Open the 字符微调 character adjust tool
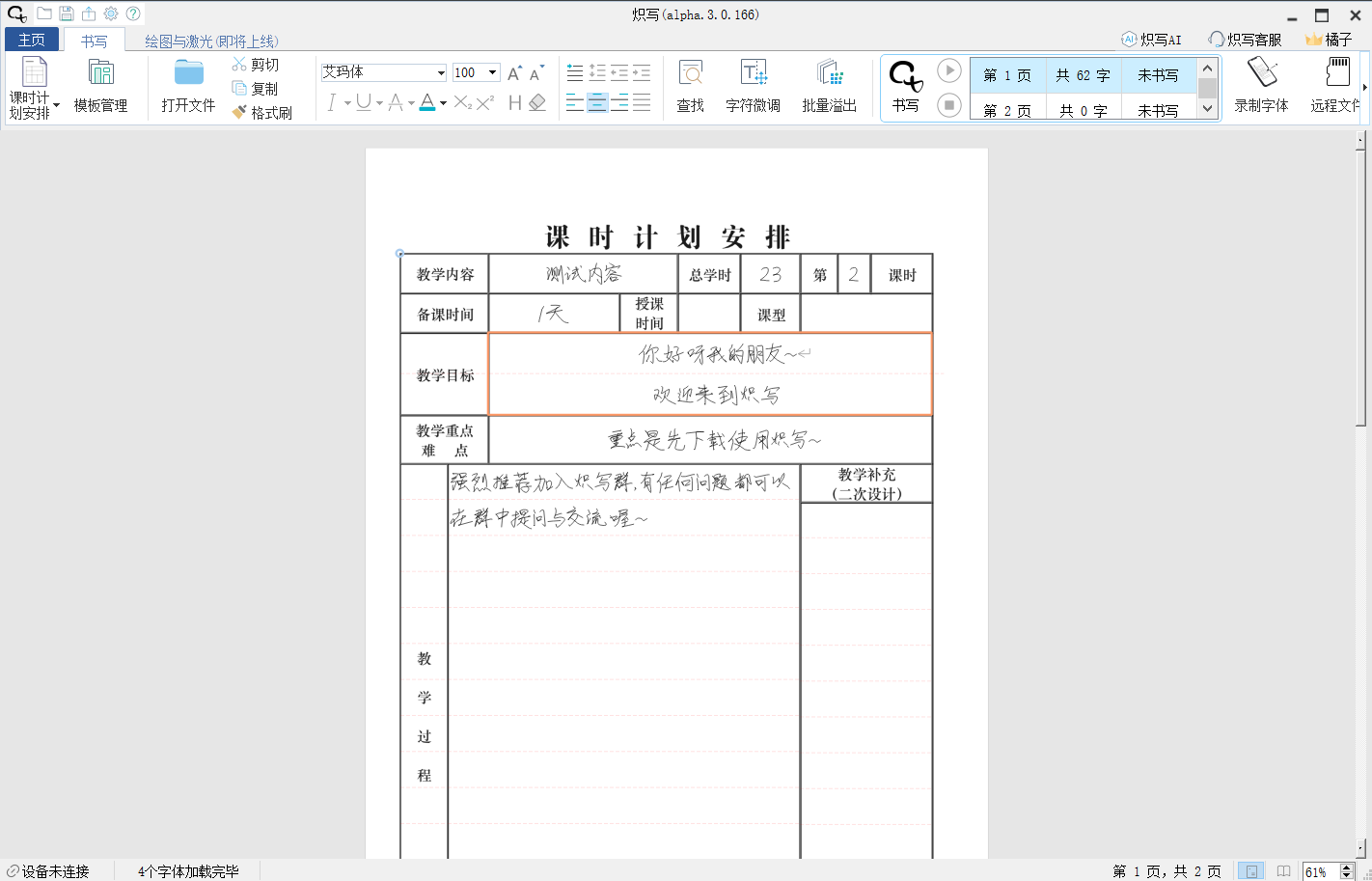 coord(754,86)
